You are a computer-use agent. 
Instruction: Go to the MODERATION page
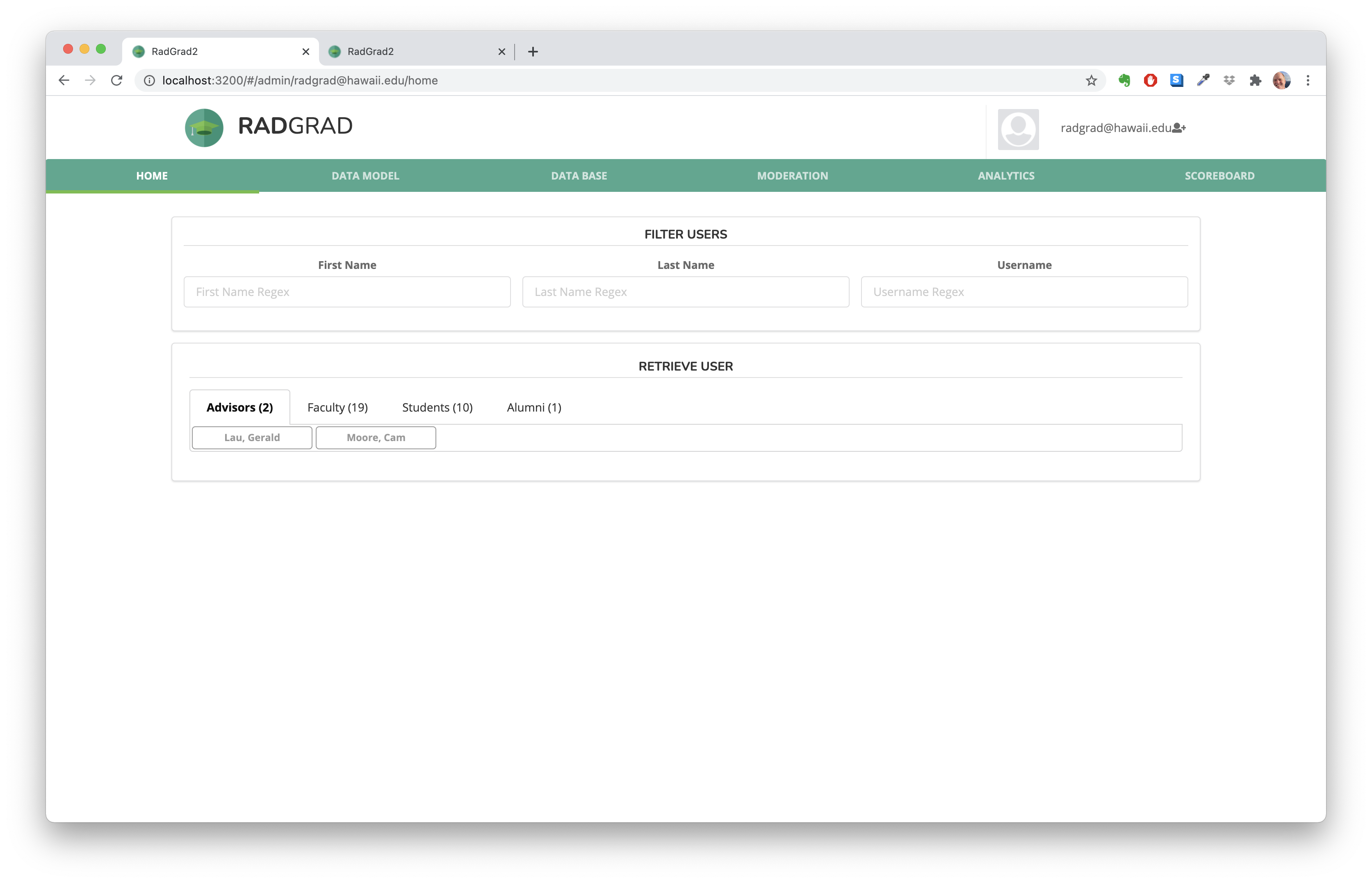click(792, 175)
